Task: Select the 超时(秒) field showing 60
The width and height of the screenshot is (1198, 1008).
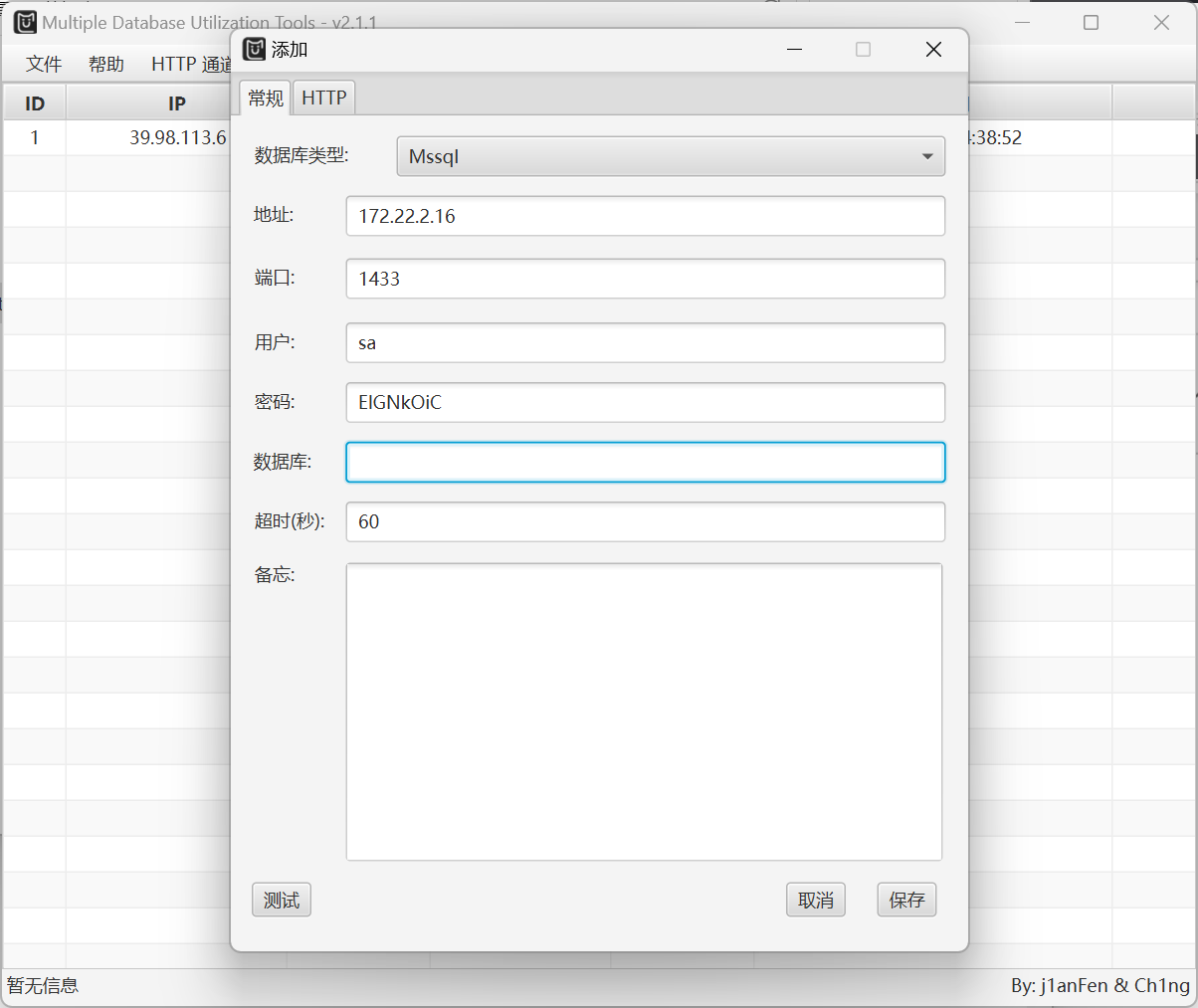Action: 645,521
